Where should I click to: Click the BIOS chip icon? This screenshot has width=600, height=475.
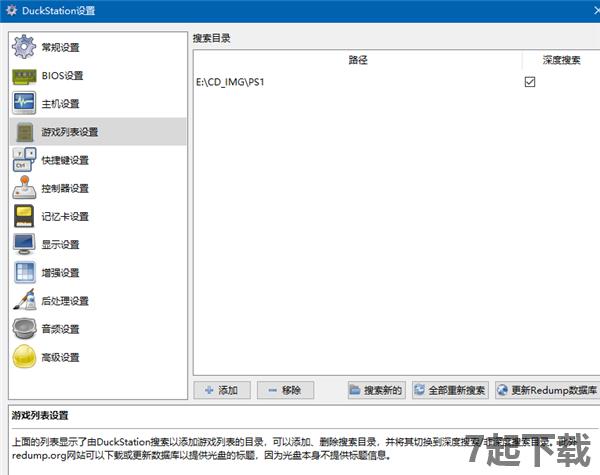coord(24,76)
